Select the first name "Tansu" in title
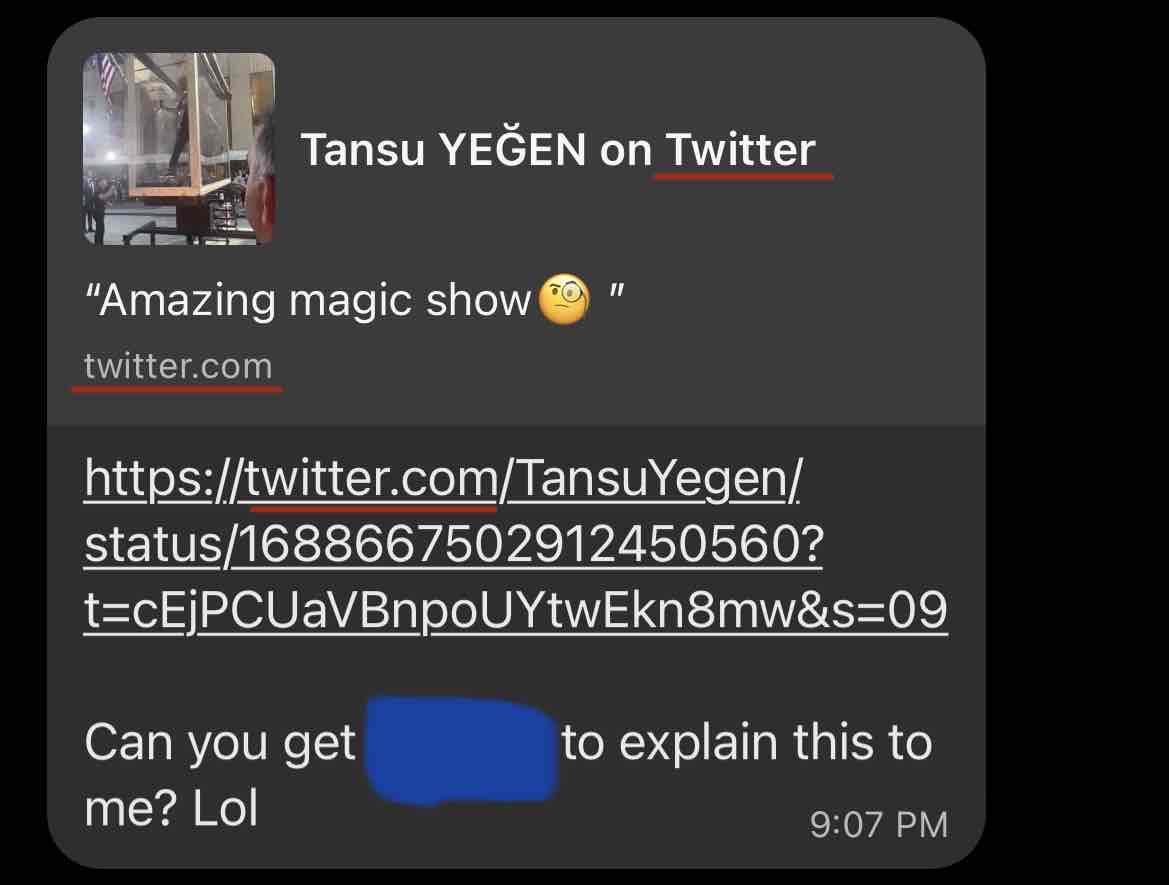This screenshot has width=1169, height=885. (362, 150)
